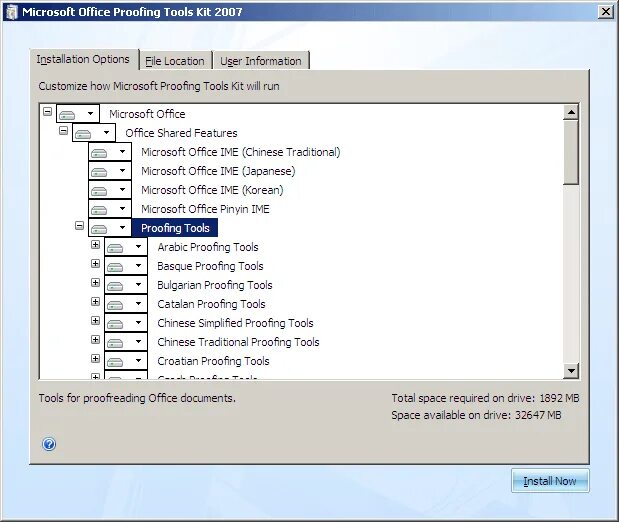This screenshot has height=522, width=619.
Task: Open help via the blue question mark
Action: (49, 444)
